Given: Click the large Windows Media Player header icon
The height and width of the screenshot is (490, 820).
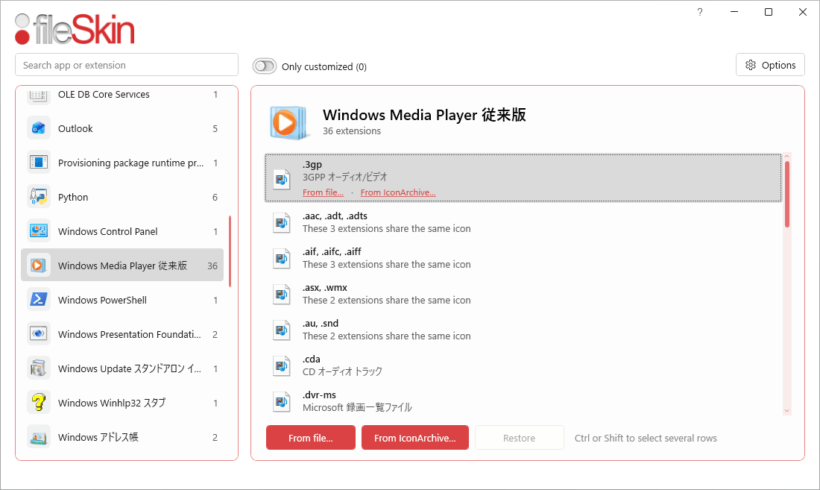Looking at the screenshot, I should pyautogui.click(x=288, y=122).
